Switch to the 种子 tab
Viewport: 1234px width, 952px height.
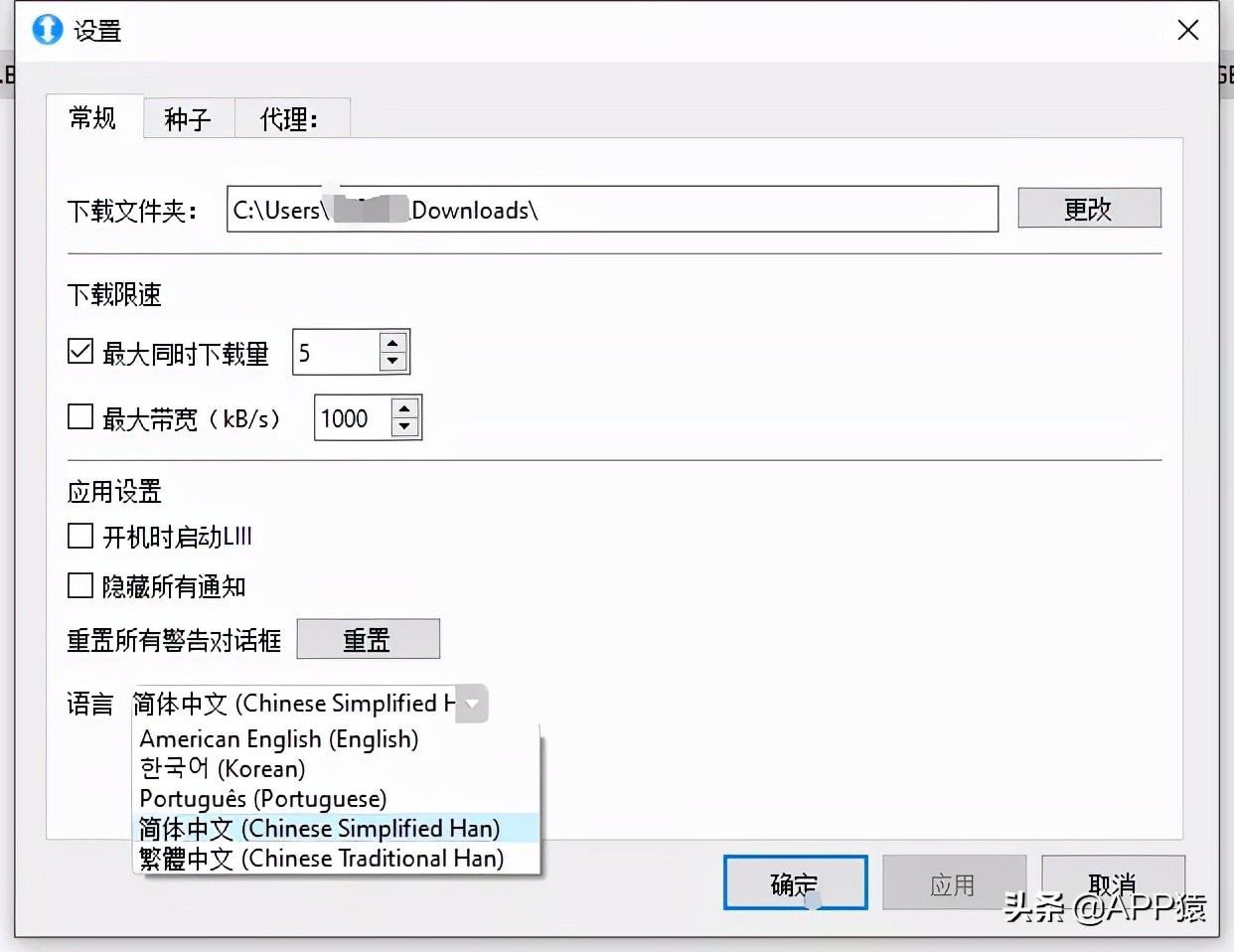coord(188,117)
